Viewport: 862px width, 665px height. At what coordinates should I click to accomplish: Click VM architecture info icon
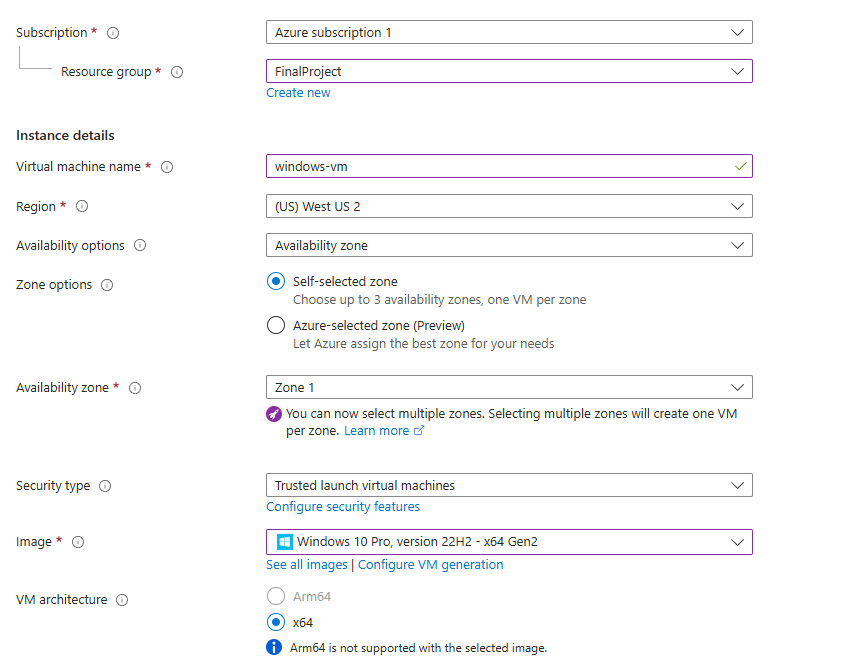pyautogui.click(x=122, y=600)
